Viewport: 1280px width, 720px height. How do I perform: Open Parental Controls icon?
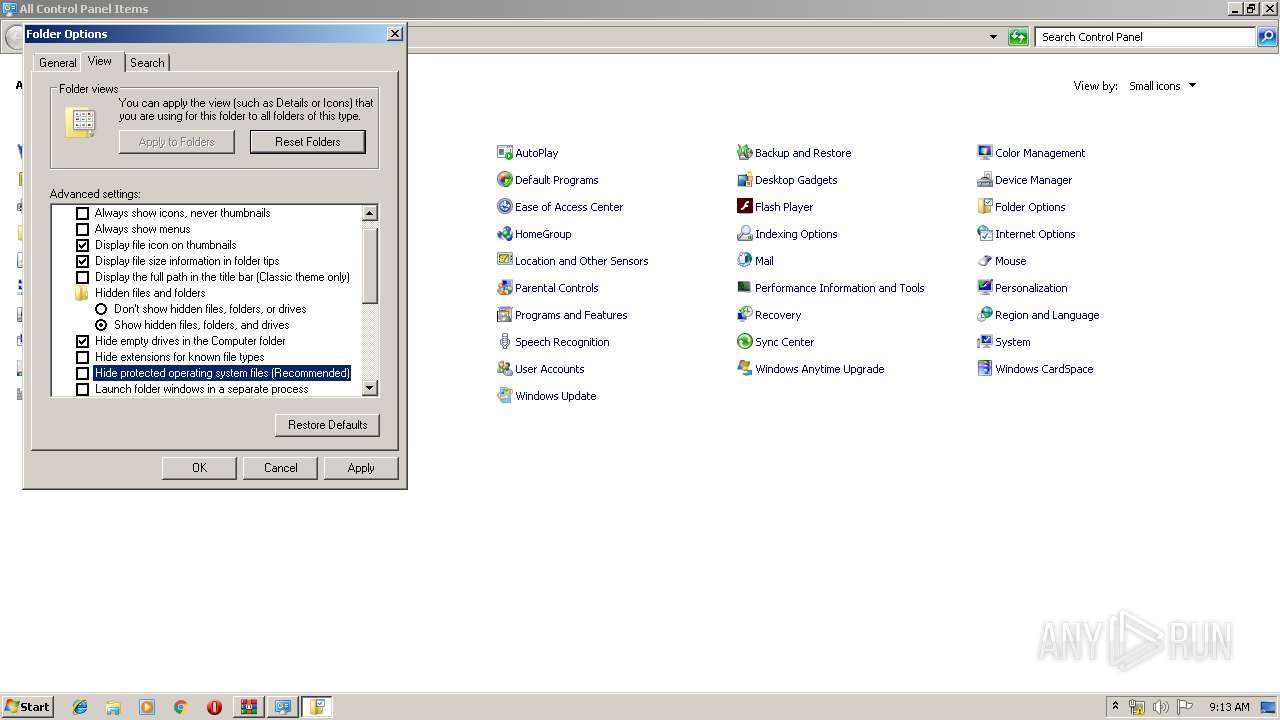pyautogui.click(x=504, y=288)
